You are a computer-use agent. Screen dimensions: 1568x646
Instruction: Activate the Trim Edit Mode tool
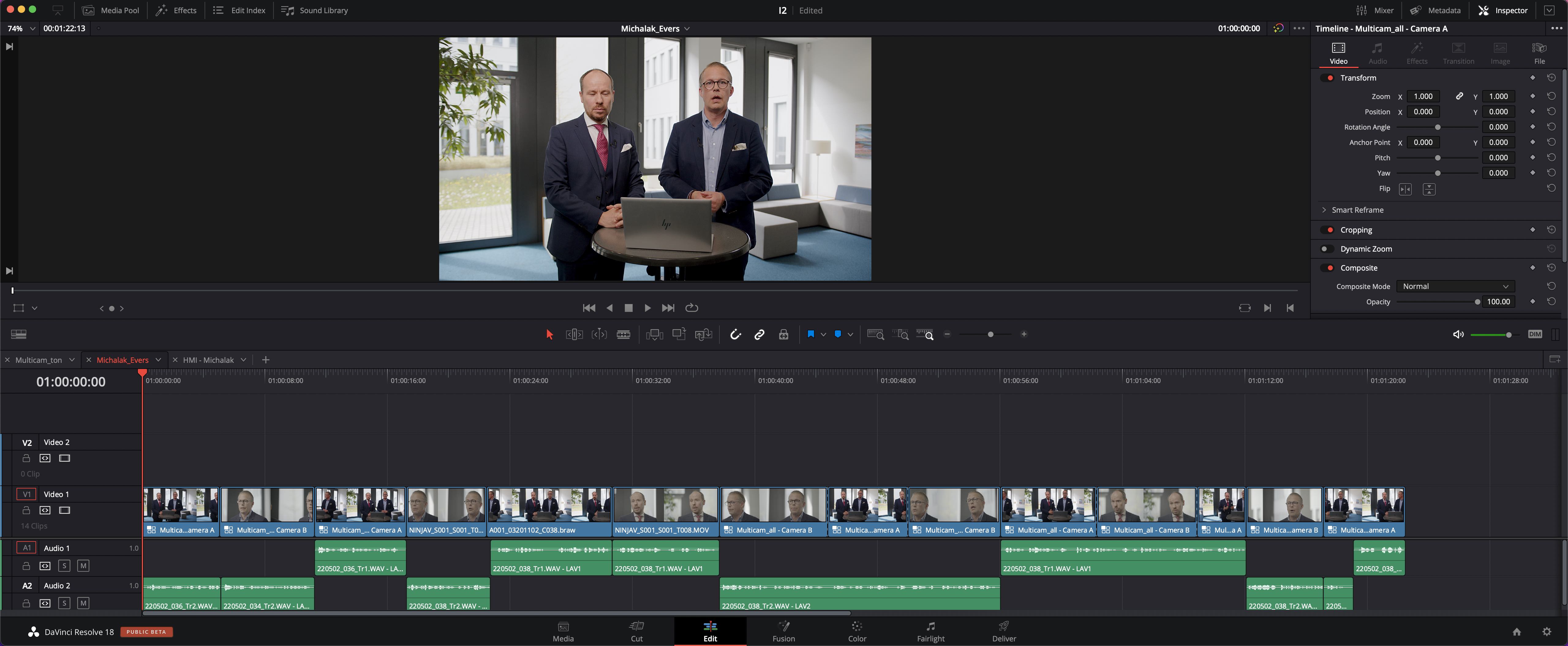pyautogui.click(x=574, y=334)
